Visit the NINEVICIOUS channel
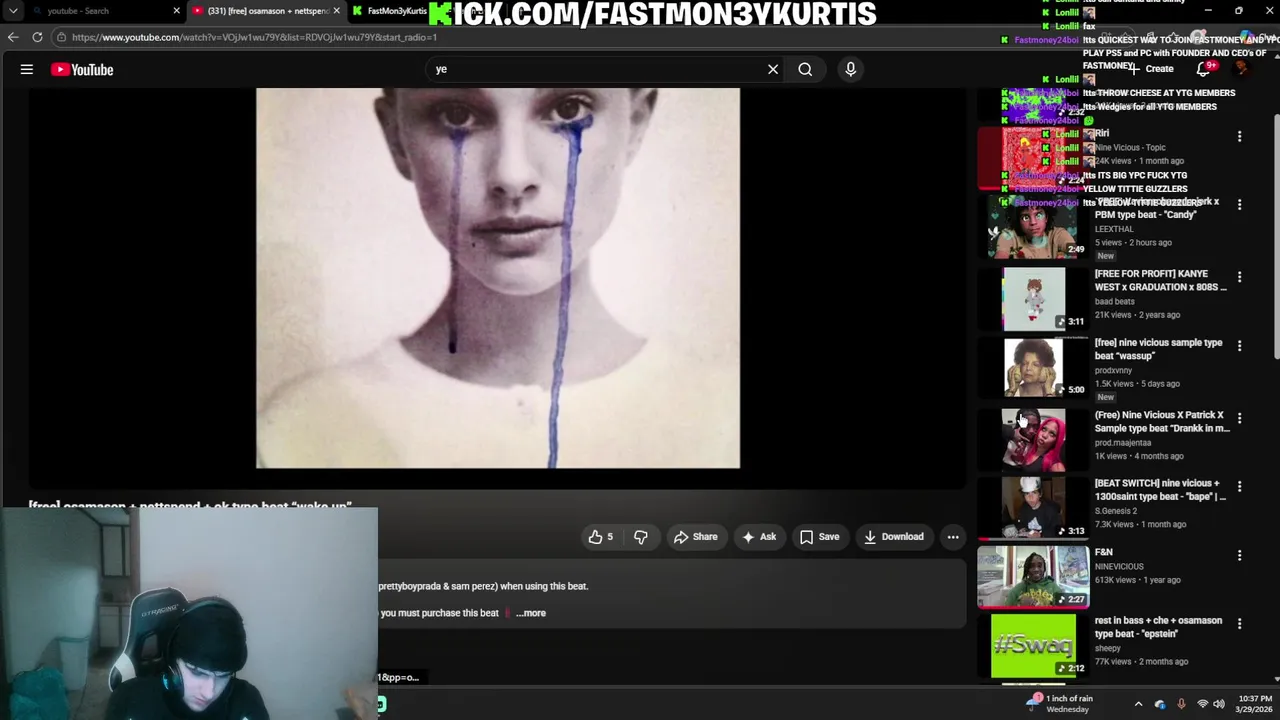 pyautogui.click(x=1119, y=566)
